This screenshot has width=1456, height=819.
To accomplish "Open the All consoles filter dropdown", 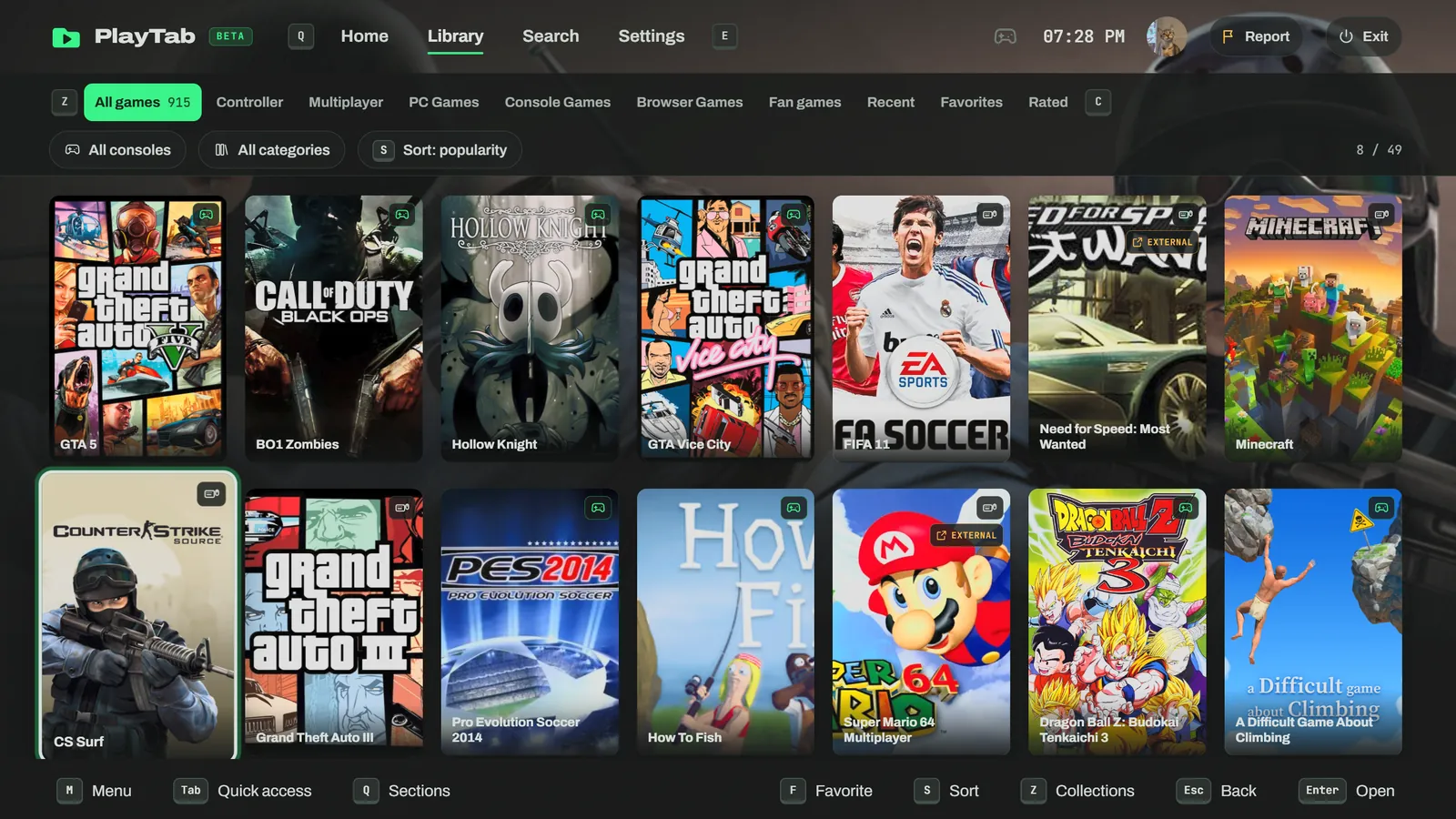I will click(117, 150).
